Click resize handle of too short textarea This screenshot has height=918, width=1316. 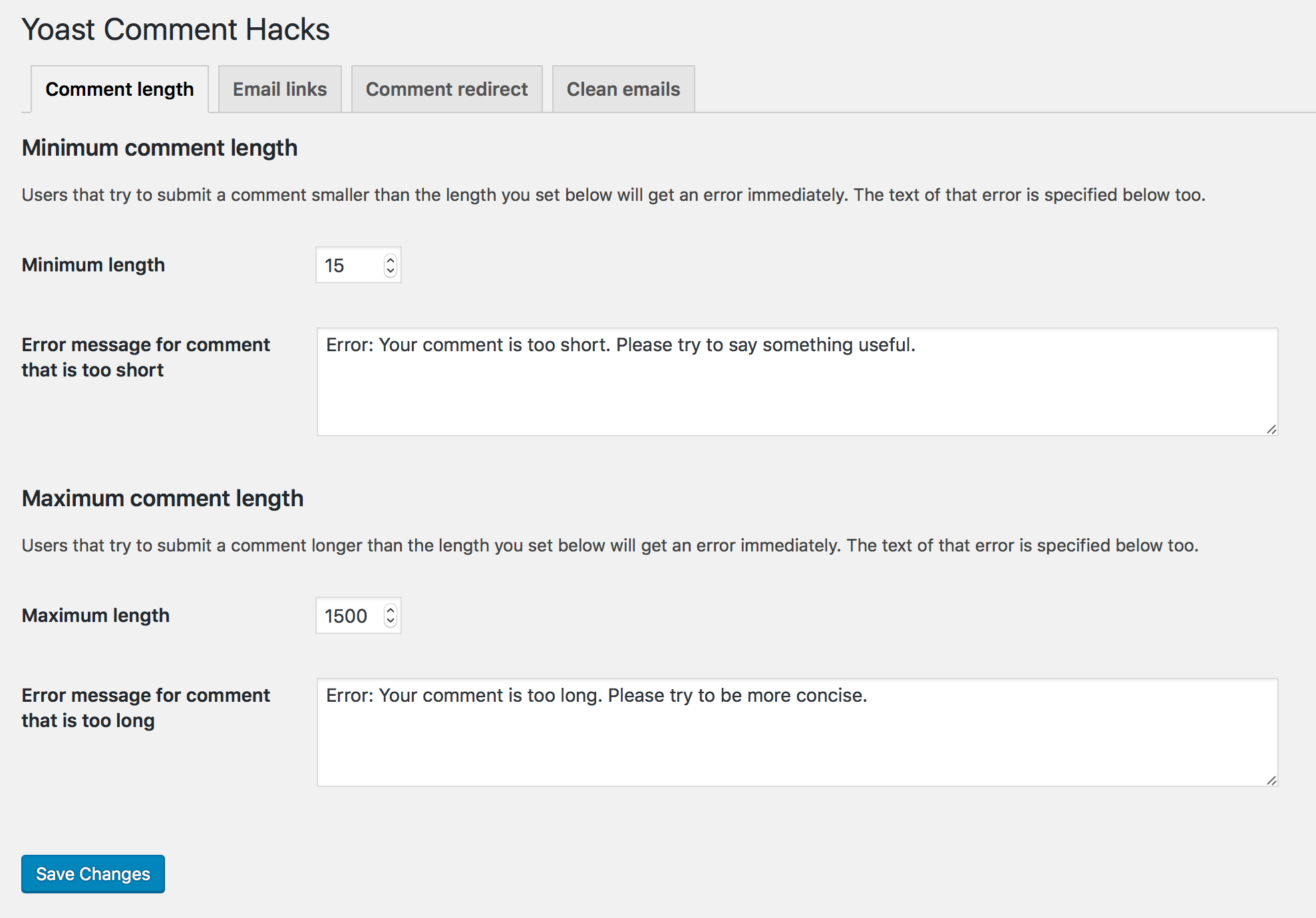[x=1271, y=430]
